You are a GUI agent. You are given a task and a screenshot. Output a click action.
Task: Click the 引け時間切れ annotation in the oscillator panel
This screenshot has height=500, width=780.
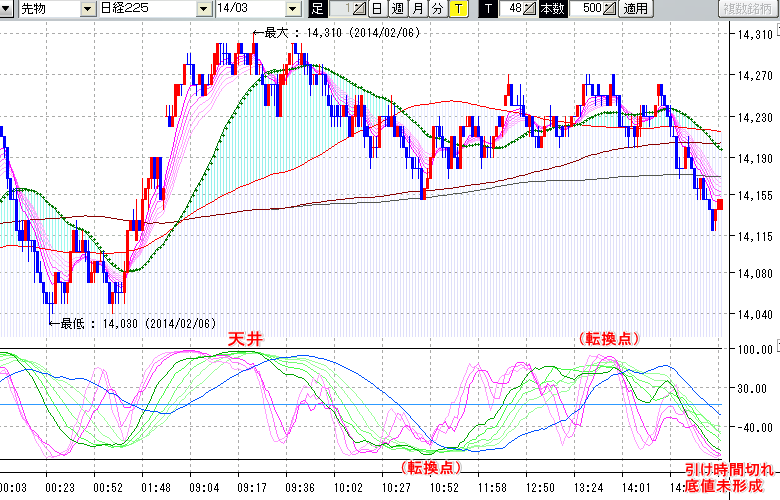(729, 469)
